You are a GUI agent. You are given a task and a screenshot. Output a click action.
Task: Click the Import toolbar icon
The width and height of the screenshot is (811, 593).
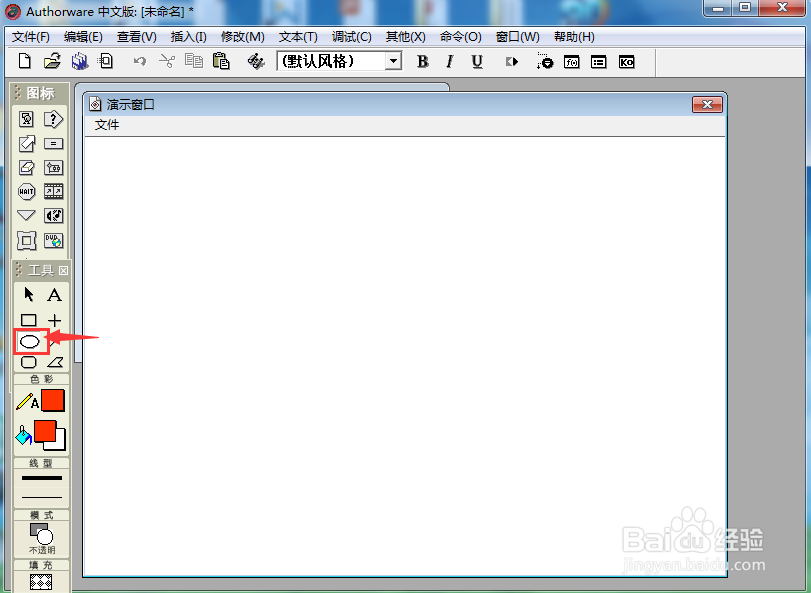(x=106, y=62)
